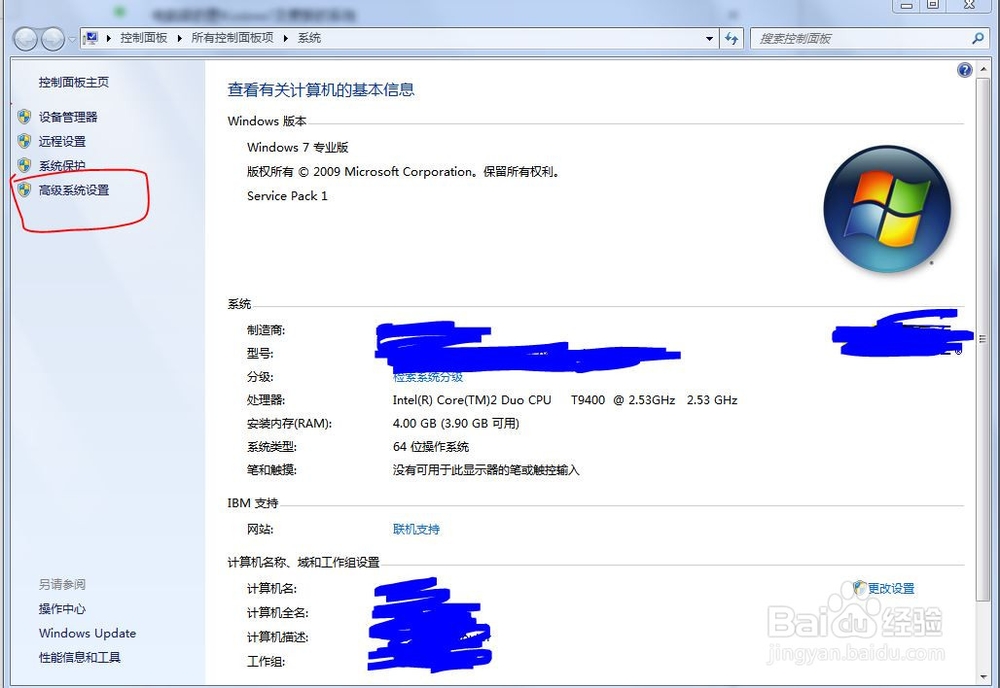
Task: Click the 4.00 GB (3.90 GB 可用) value
Action: coord(456,423)
